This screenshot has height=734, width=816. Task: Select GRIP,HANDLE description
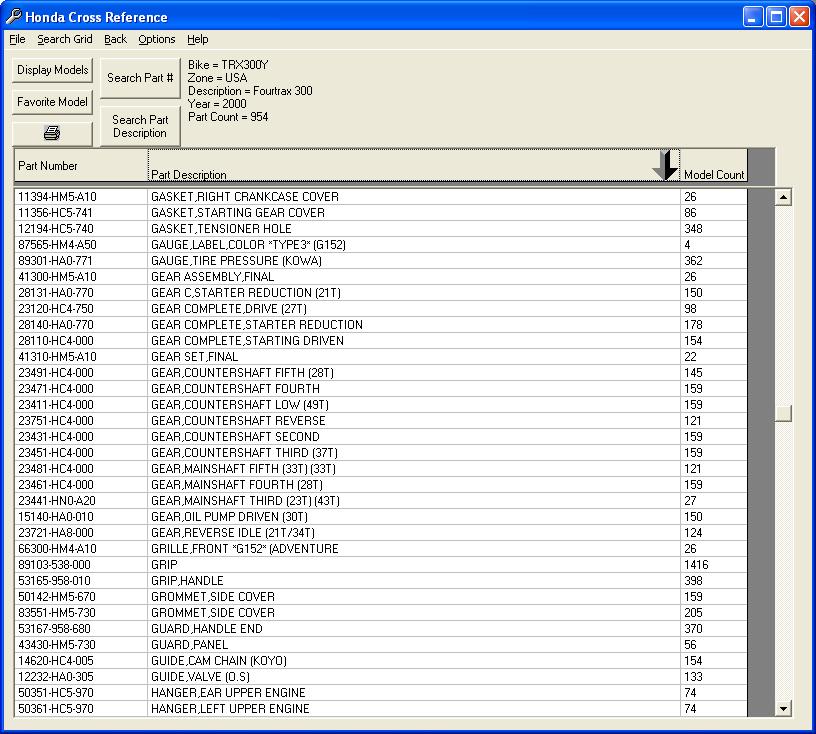414,581
